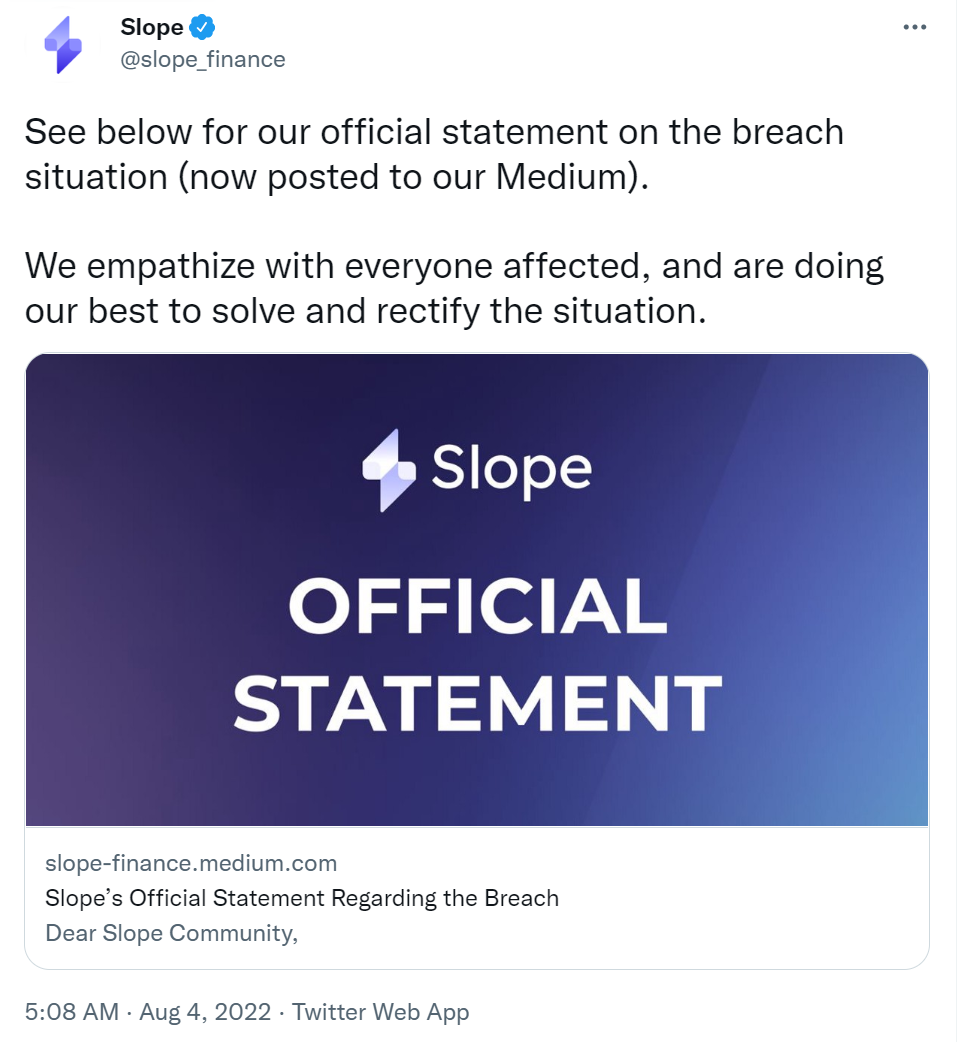Click the "See below for our official statement" line

pyautogui.click(x=433, y=132)
